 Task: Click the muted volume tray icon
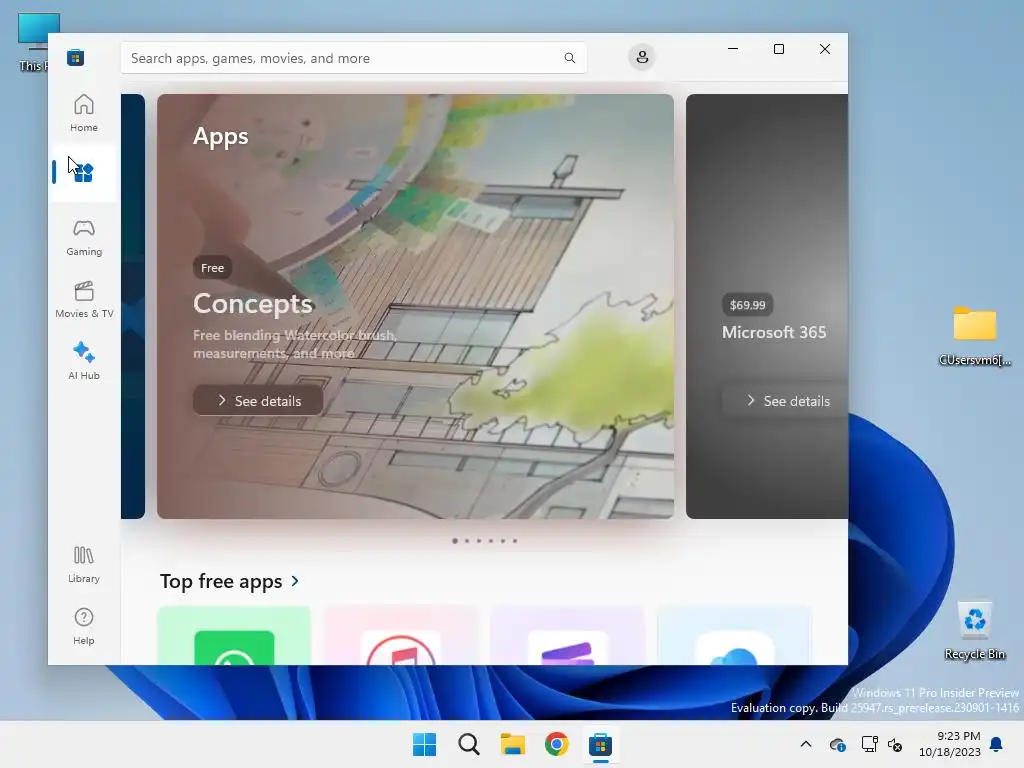pos(895,744)
